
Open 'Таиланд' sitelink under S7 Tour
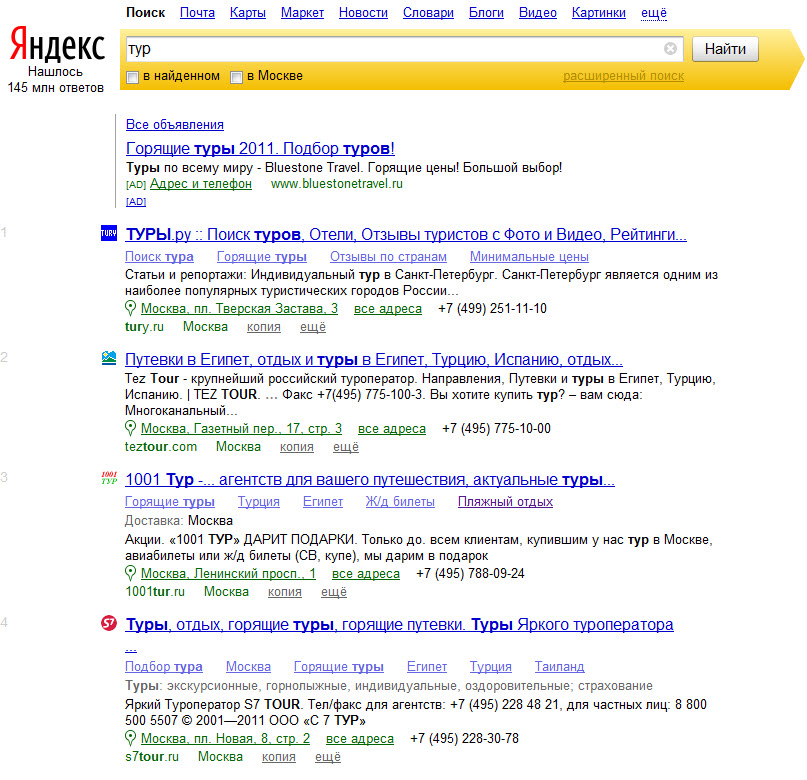[x=559, y=667]
